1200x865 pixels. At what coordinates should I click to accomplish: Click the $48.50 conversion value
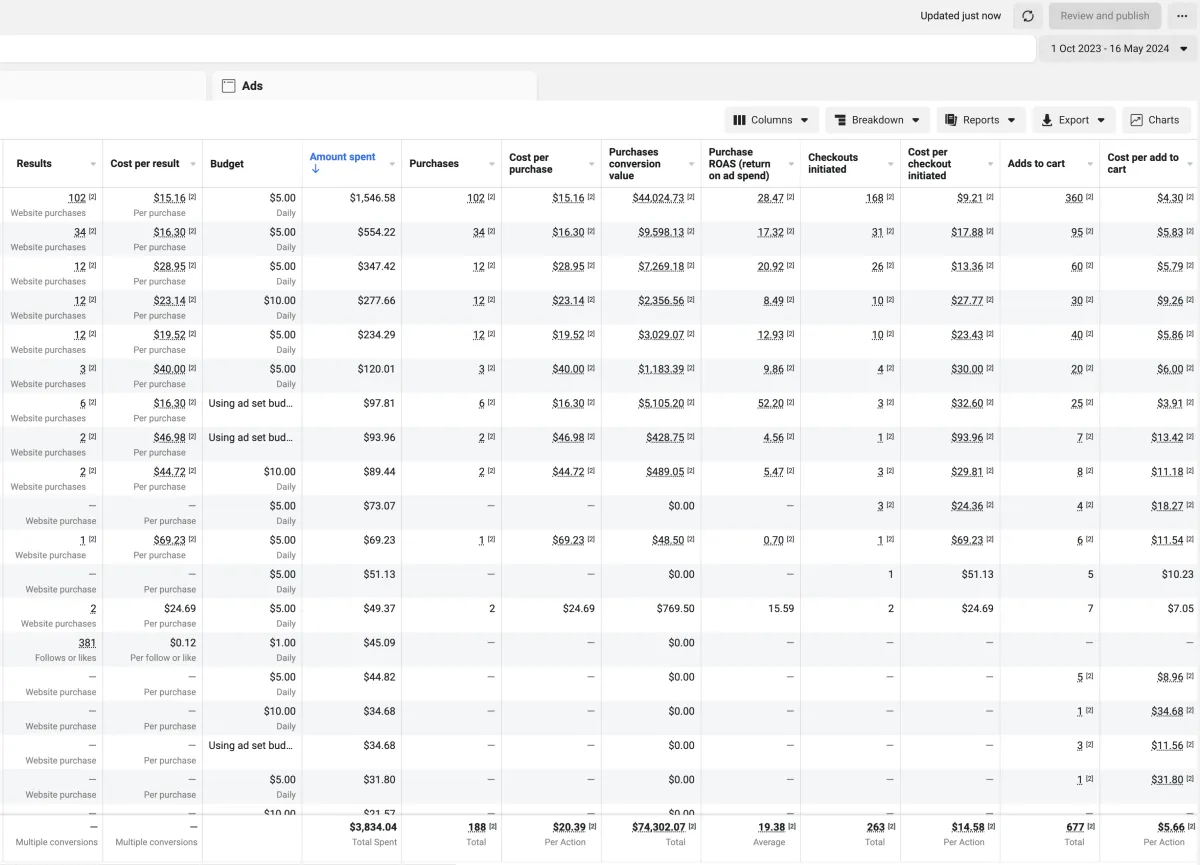pyautogui.click(x=668, y=540)
